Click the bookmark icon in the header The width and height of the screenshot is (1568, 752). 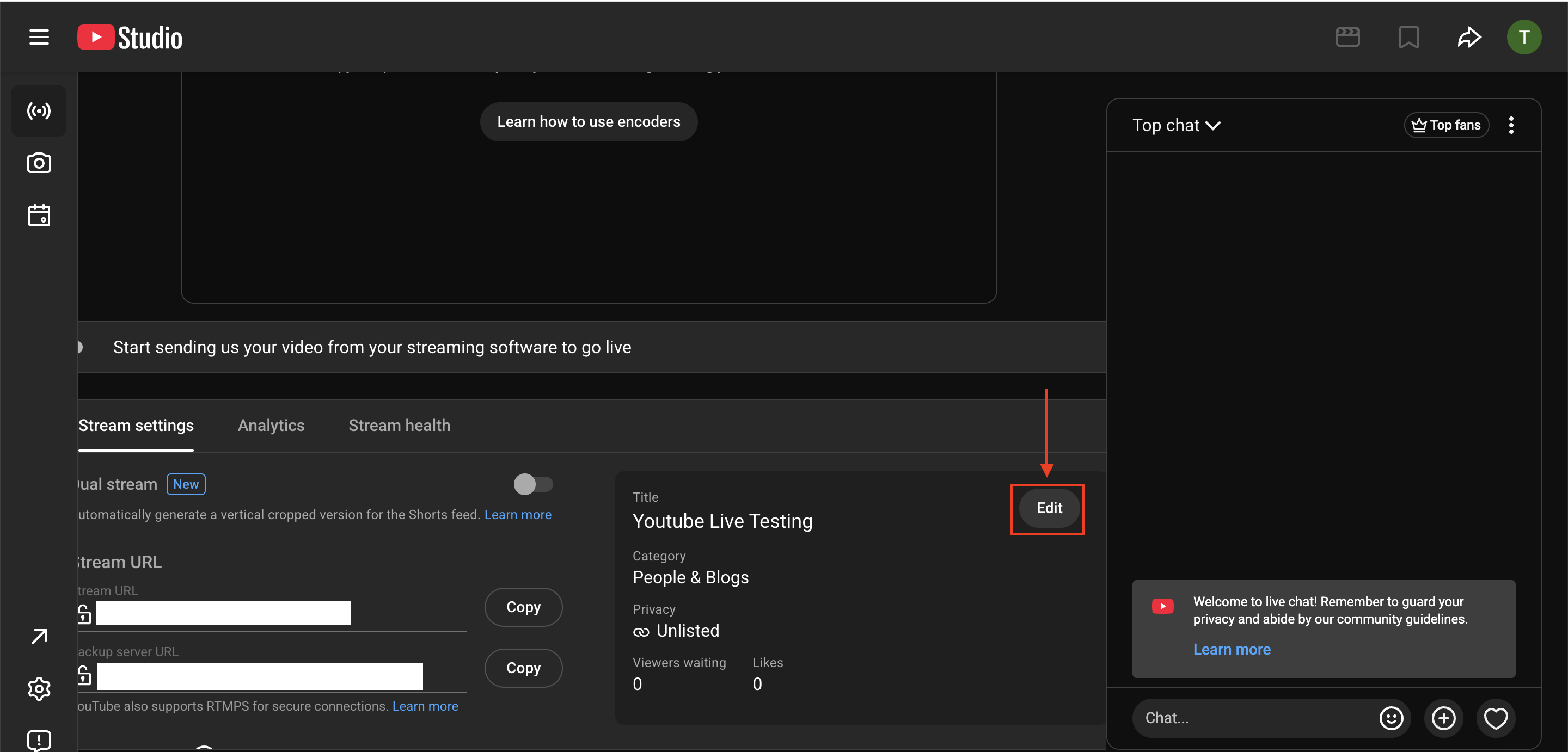[1408, 37]
